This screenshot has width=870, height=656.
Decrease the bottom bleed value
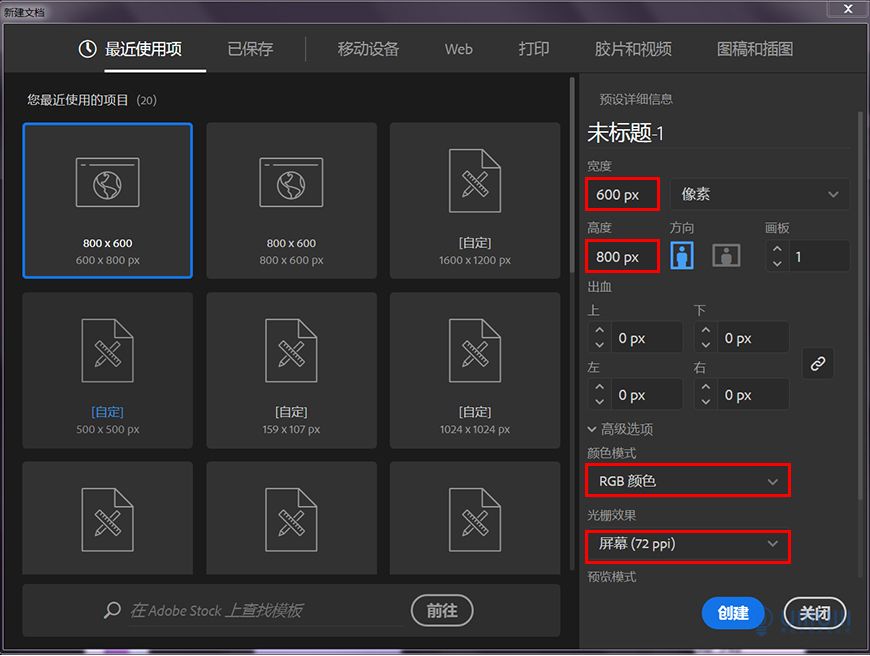(705, 345)
